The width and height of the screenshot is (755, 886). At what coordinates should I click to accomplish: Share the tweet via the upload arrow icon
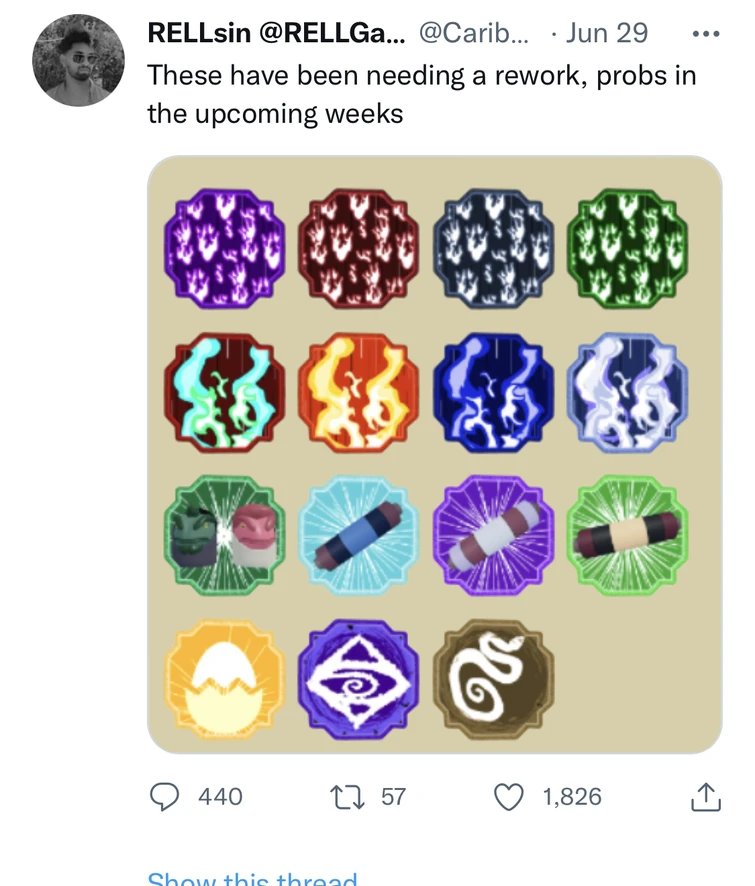(705, 797)
